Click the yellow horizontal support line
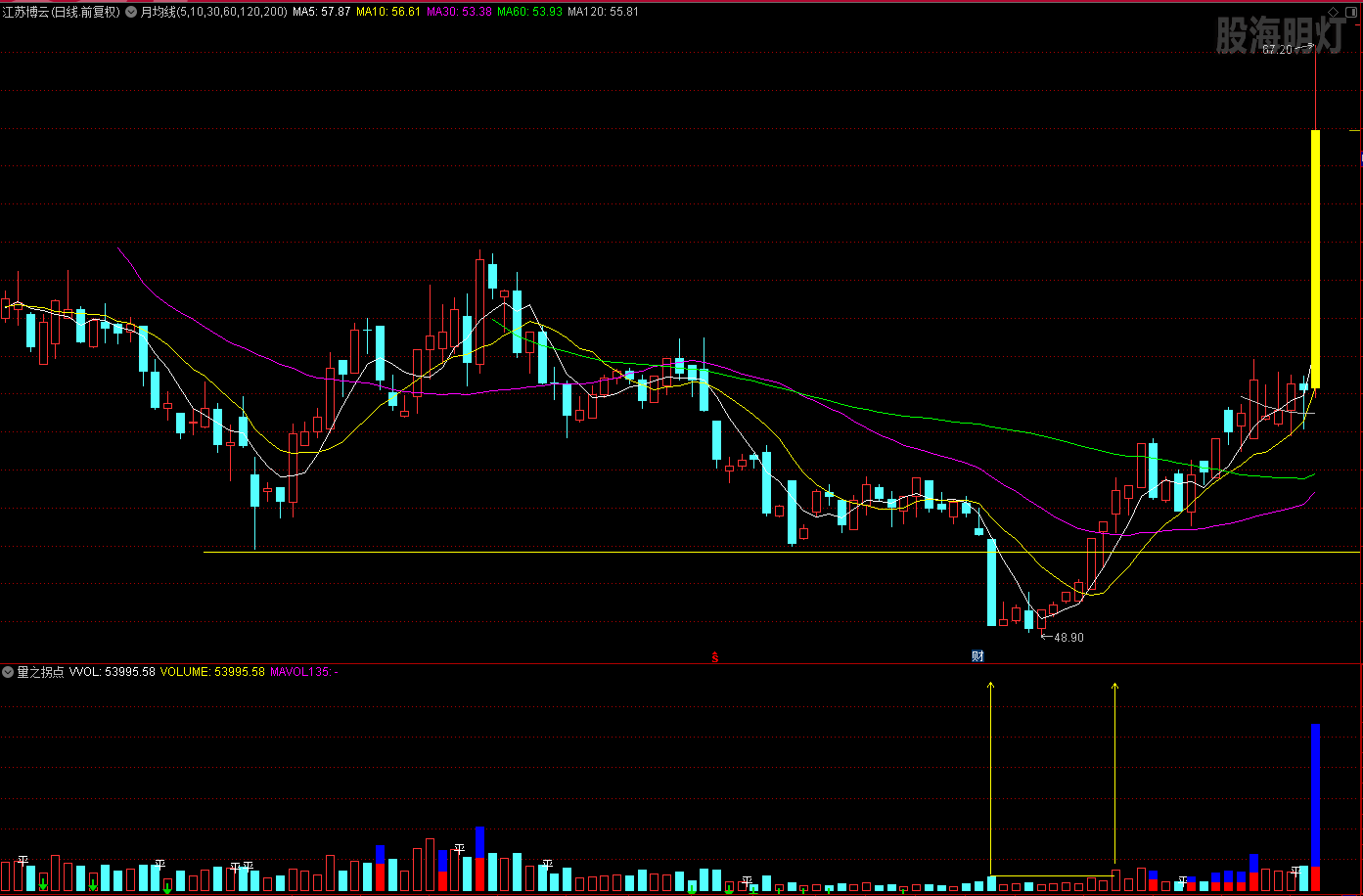Image resolution: width=1363 pixels, height=896 pixels. coord(587,553)
